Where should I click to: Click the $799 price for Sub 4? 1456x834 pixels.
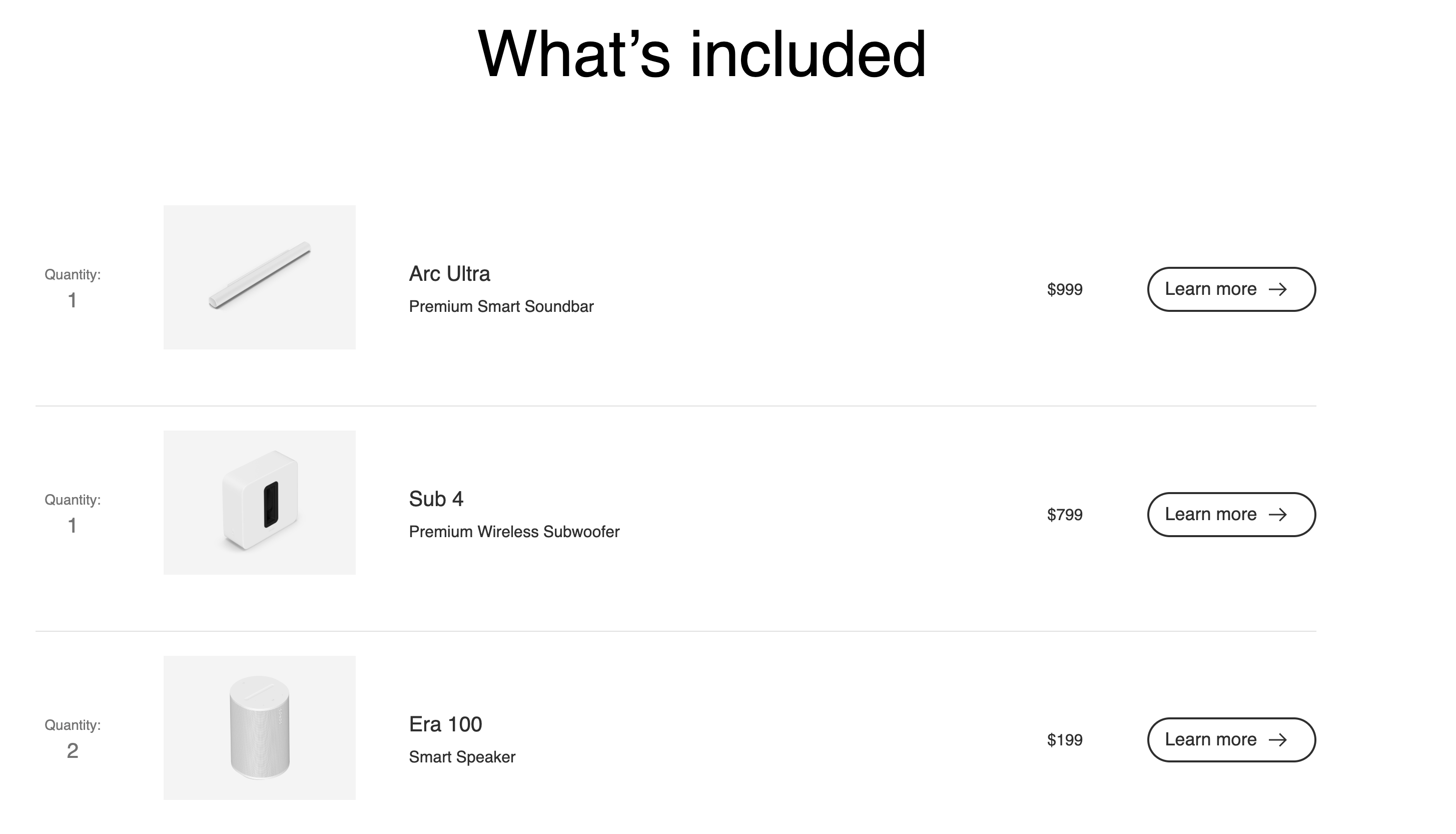[1065, 515]
